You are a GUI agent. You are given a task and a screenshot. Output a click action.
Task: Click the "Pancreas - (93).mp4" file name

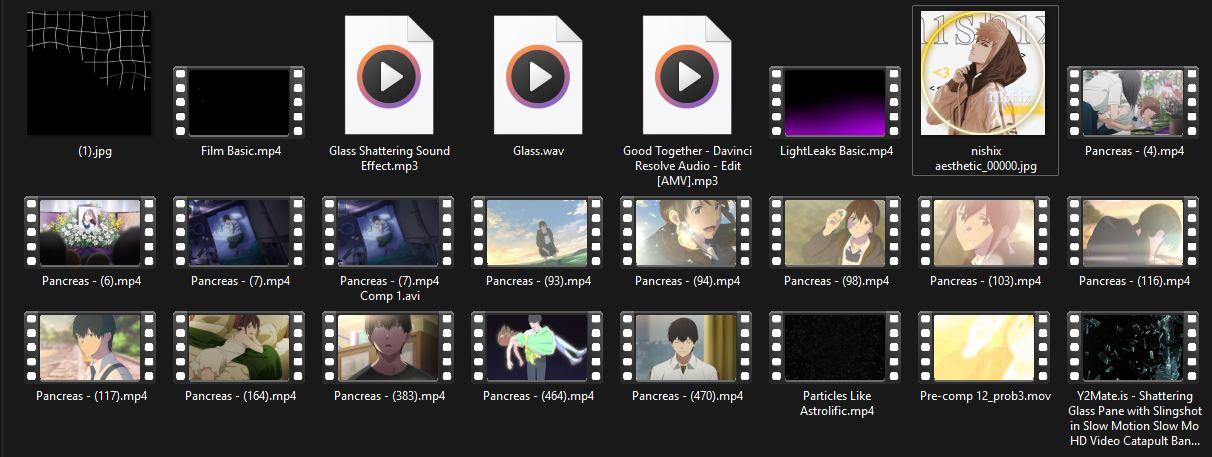(x=539, y=281)
